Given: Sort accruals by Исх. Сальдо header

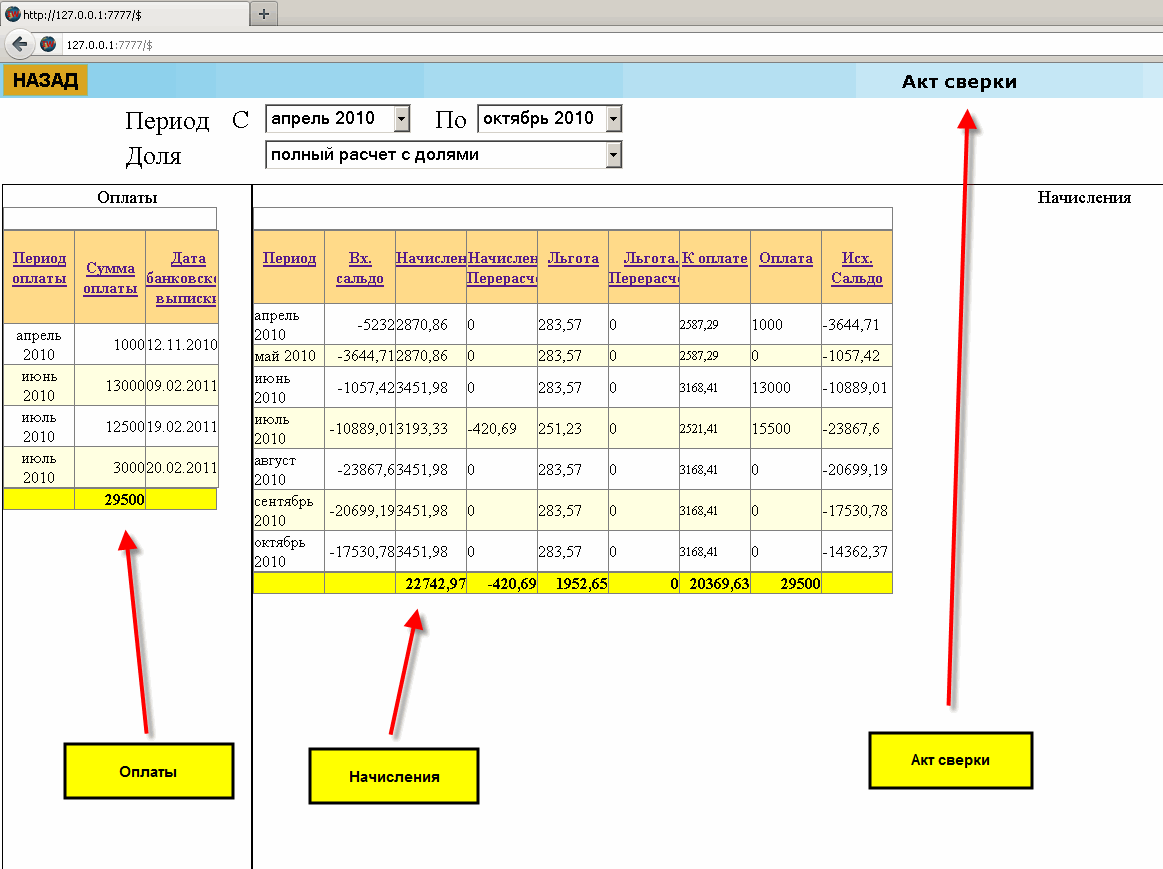Looking at the screenshot, I should (x=857, y=268).
